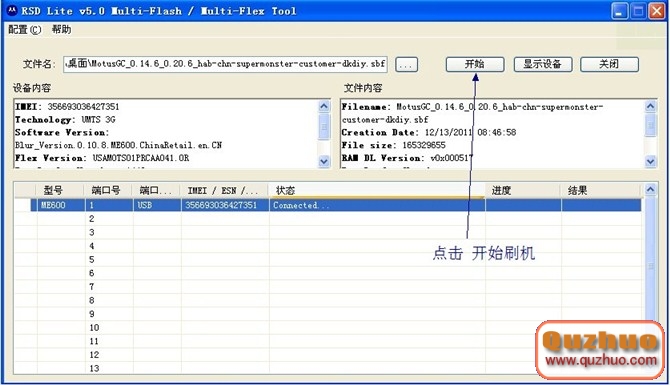Open the 帮助 menu
The image size is (670, 385).
[x=62, y=29]
